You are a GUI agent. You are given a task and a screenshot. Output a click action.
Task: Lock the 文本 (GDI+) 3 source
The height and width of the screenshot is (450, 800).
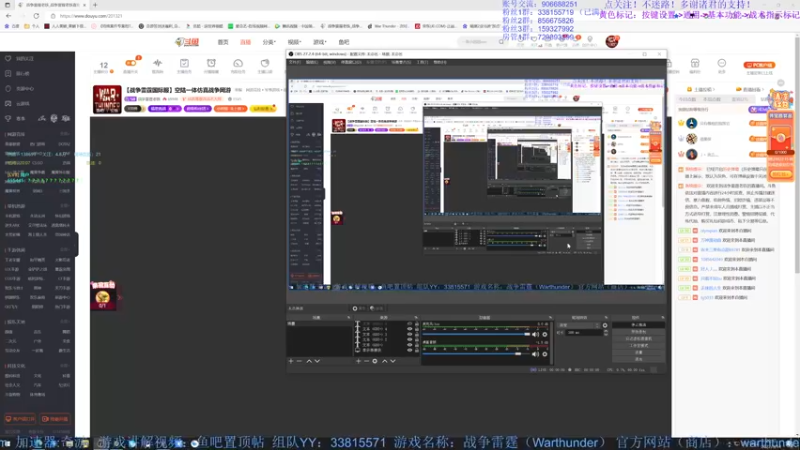click(416, 335)
